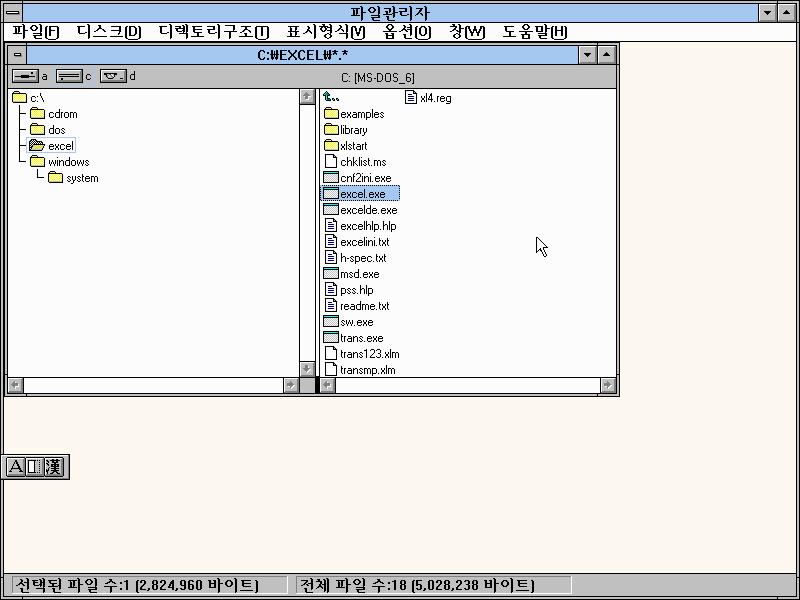This screenshot has width=800, height=600.
Task: Open the 표시형식(V) menu
Action: pos(326,32)
